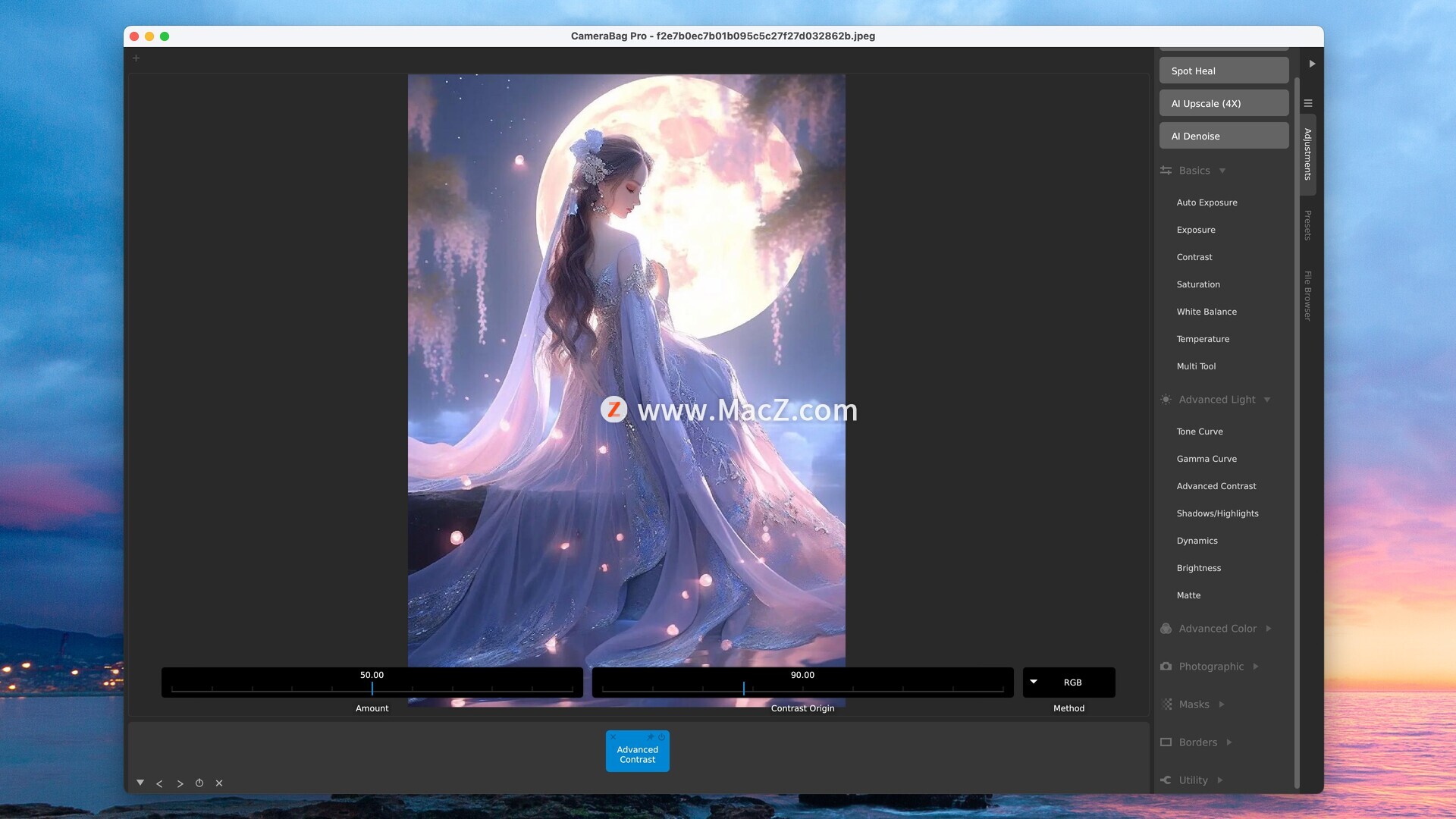Add Gamma Curve adjustment
Viewport: 1456px width, 819px height.
click(x=1207, y=459)
